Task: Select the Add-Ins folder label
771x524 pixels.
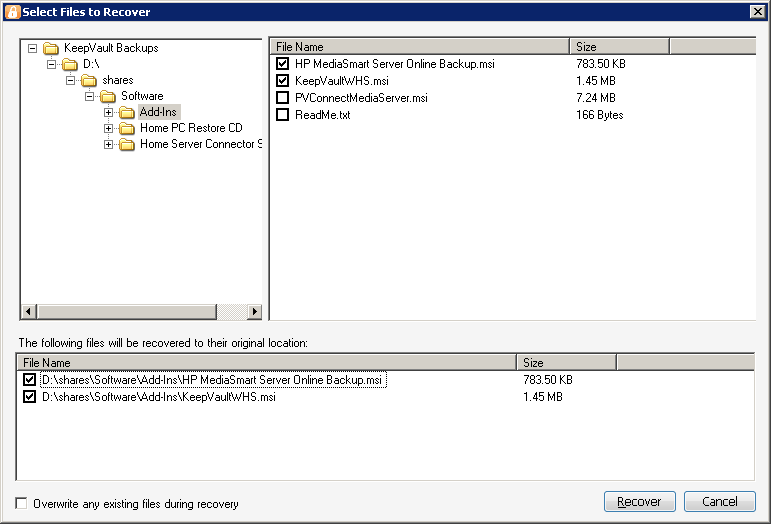Action: [158, 112]
